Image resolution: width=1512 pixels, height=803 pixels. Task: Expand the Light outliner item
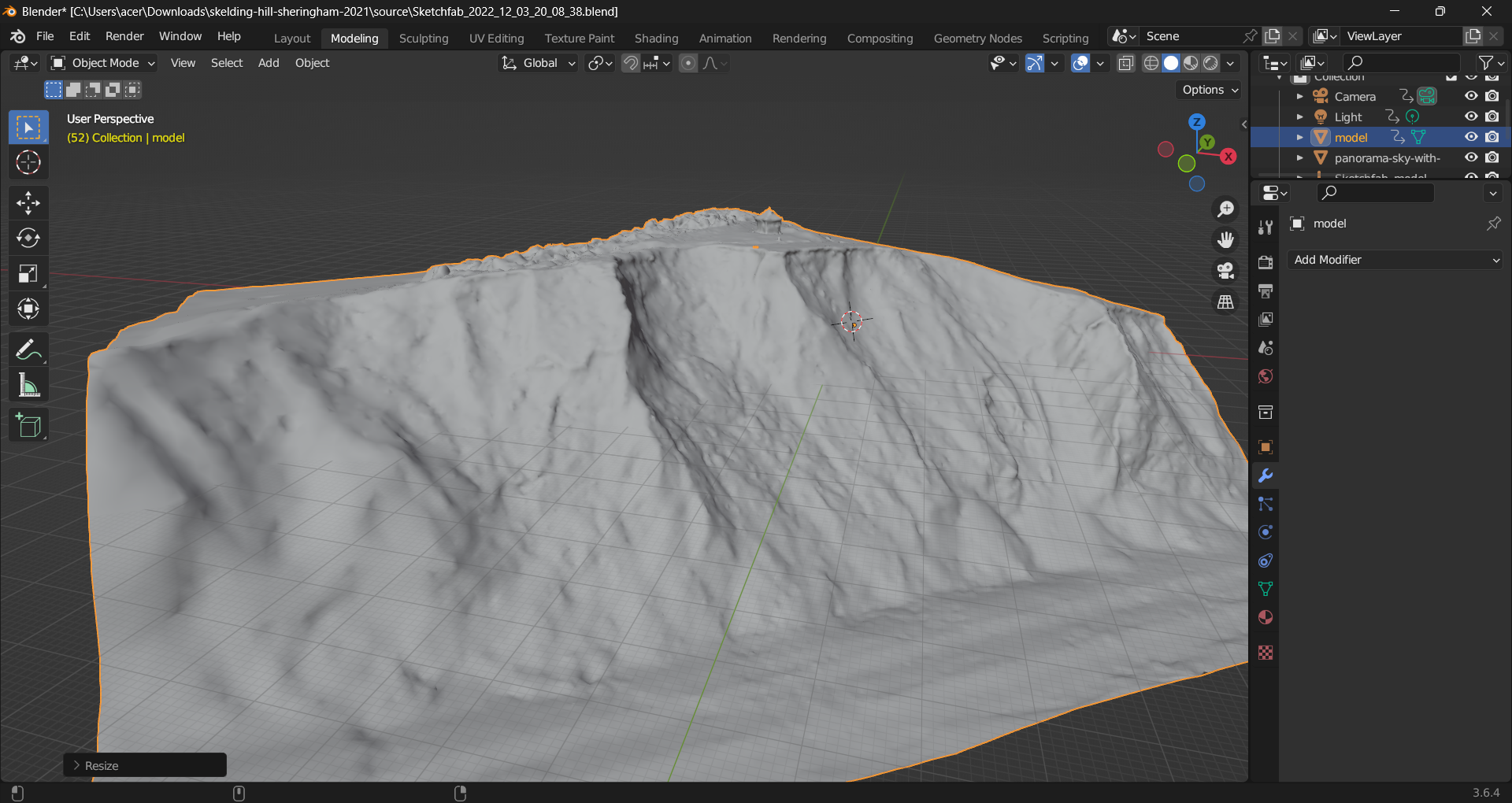[1300, 117]
